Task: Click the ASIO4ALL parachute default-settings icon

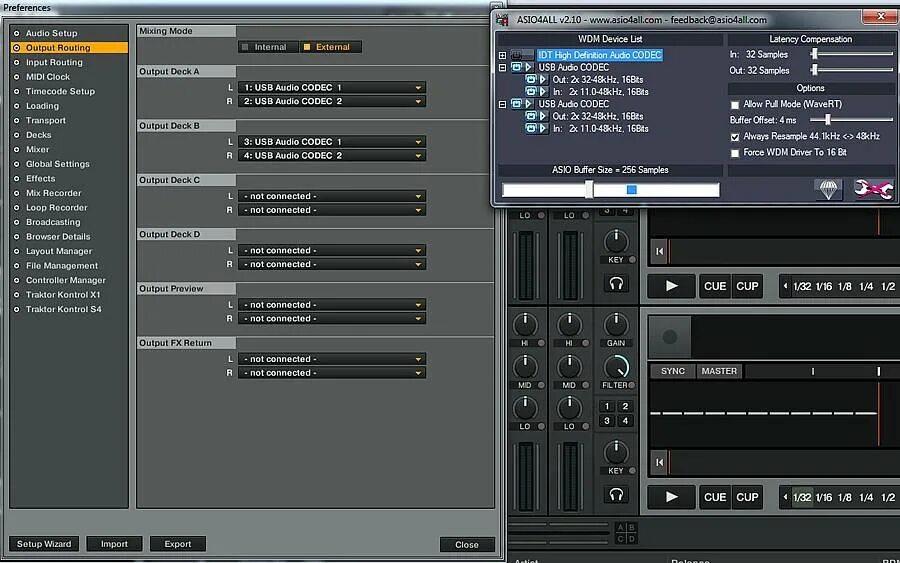Action: [828, 189]
